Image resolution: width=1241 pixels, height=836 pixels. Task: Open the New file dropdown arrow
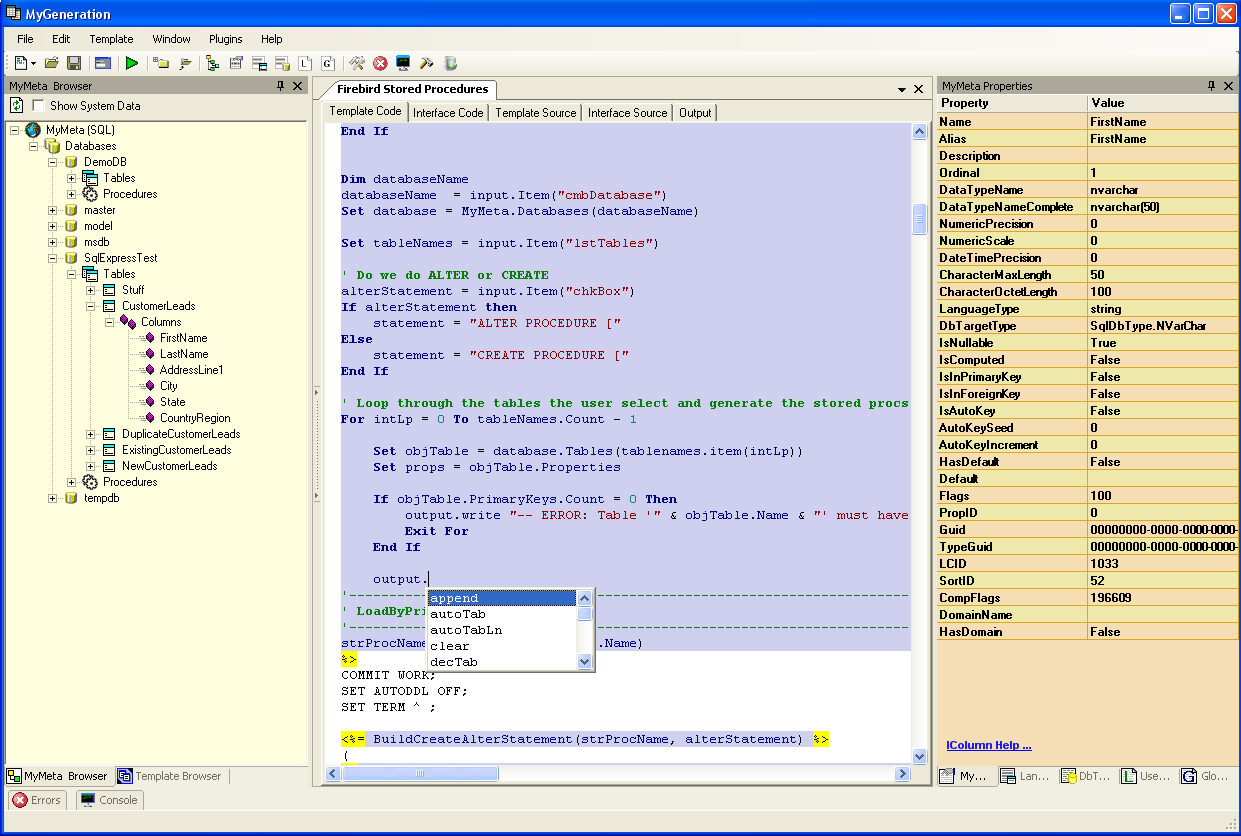[x=33, y=63]
